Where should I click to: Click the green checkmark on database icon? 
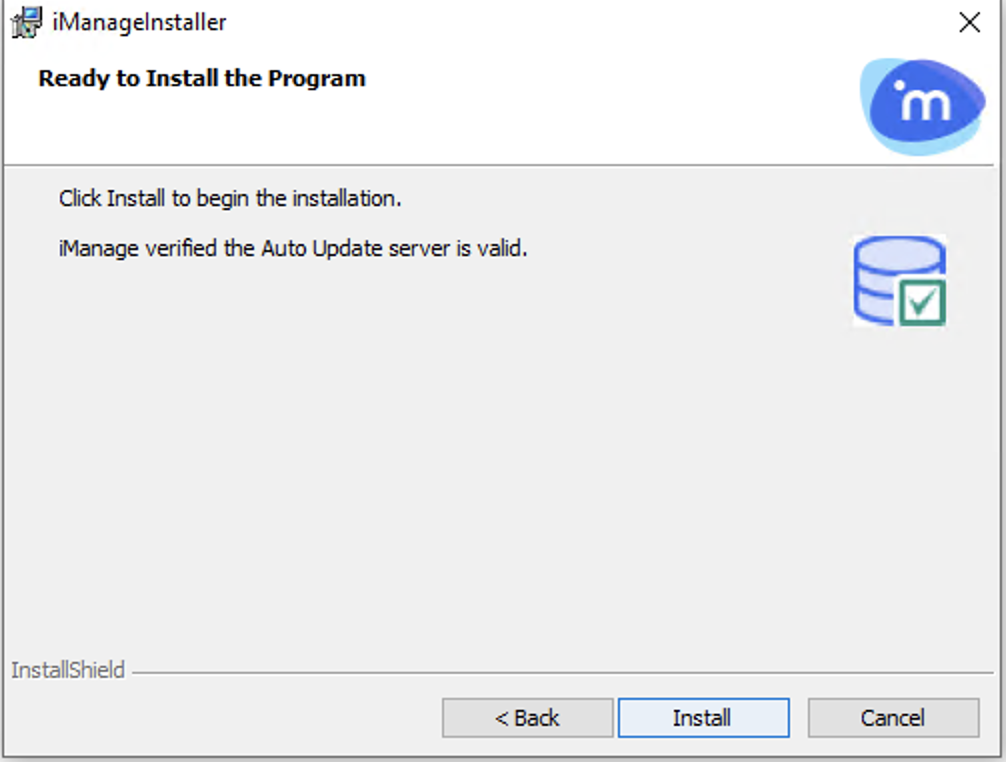click(x=921, y=301)
